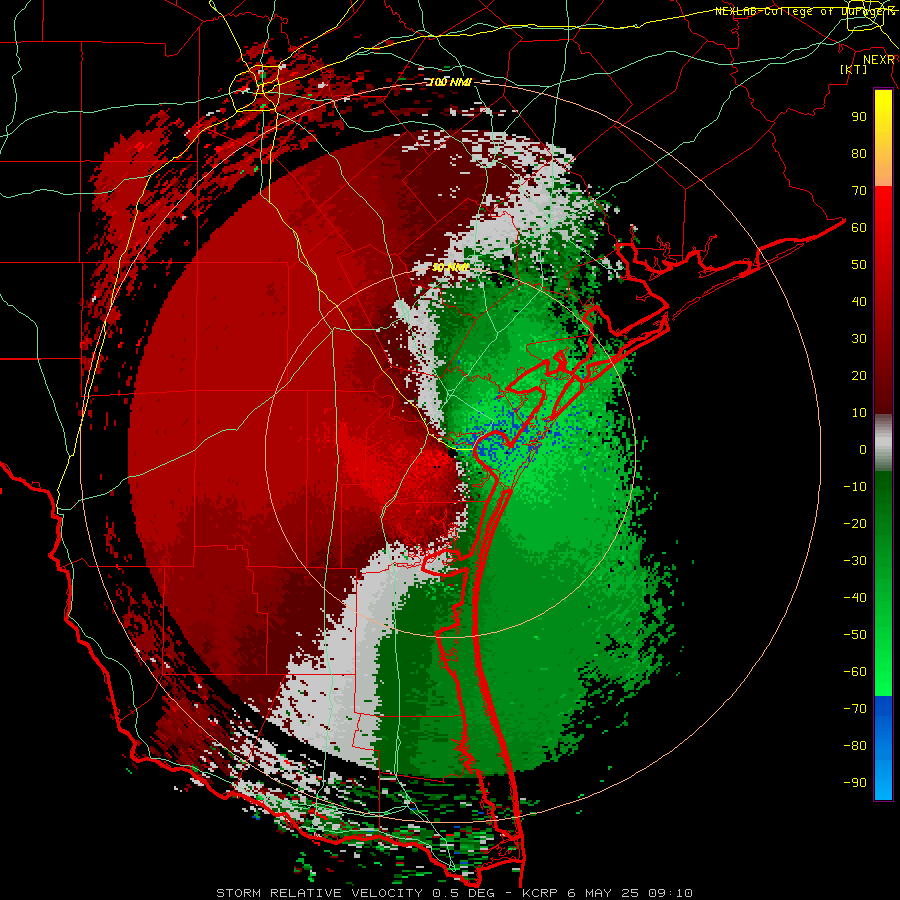Click the "50 NMI" range ring label
This screenshot has width=900, height=900.
[x=450, y=267]
